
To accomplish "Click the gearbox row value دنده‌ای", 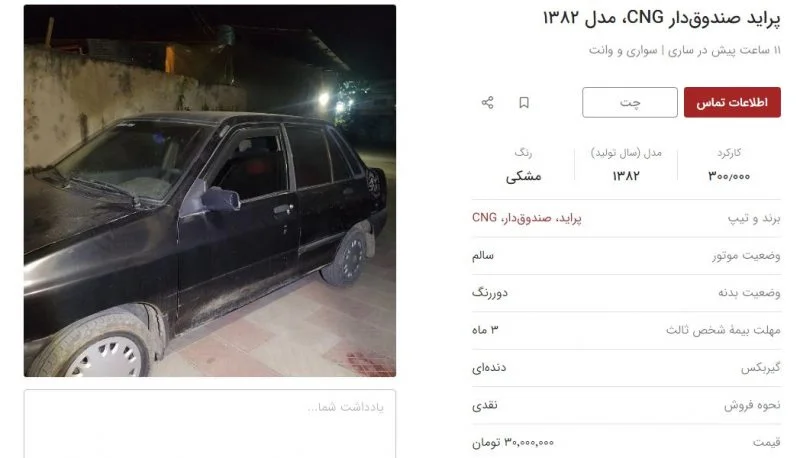I will click(x=489, y=367).
